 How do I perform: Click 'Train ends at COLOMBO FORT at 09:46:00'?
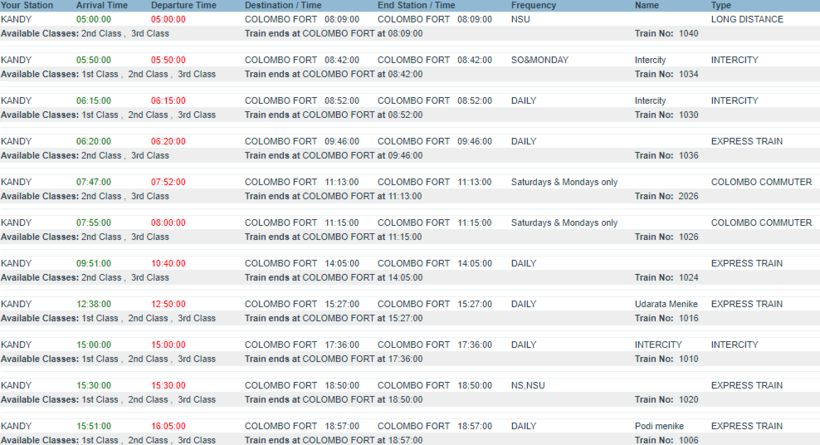pyautogui.click(x=333, y=155)
